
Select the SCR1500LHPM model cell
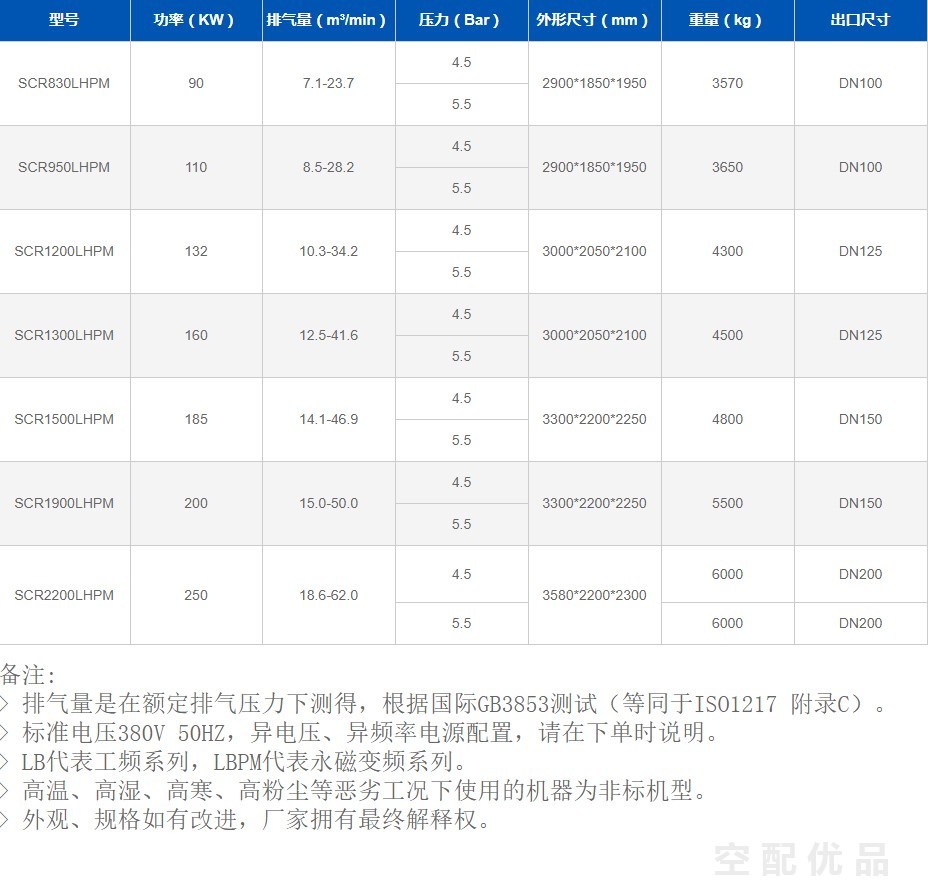click(x=64, y=419)
